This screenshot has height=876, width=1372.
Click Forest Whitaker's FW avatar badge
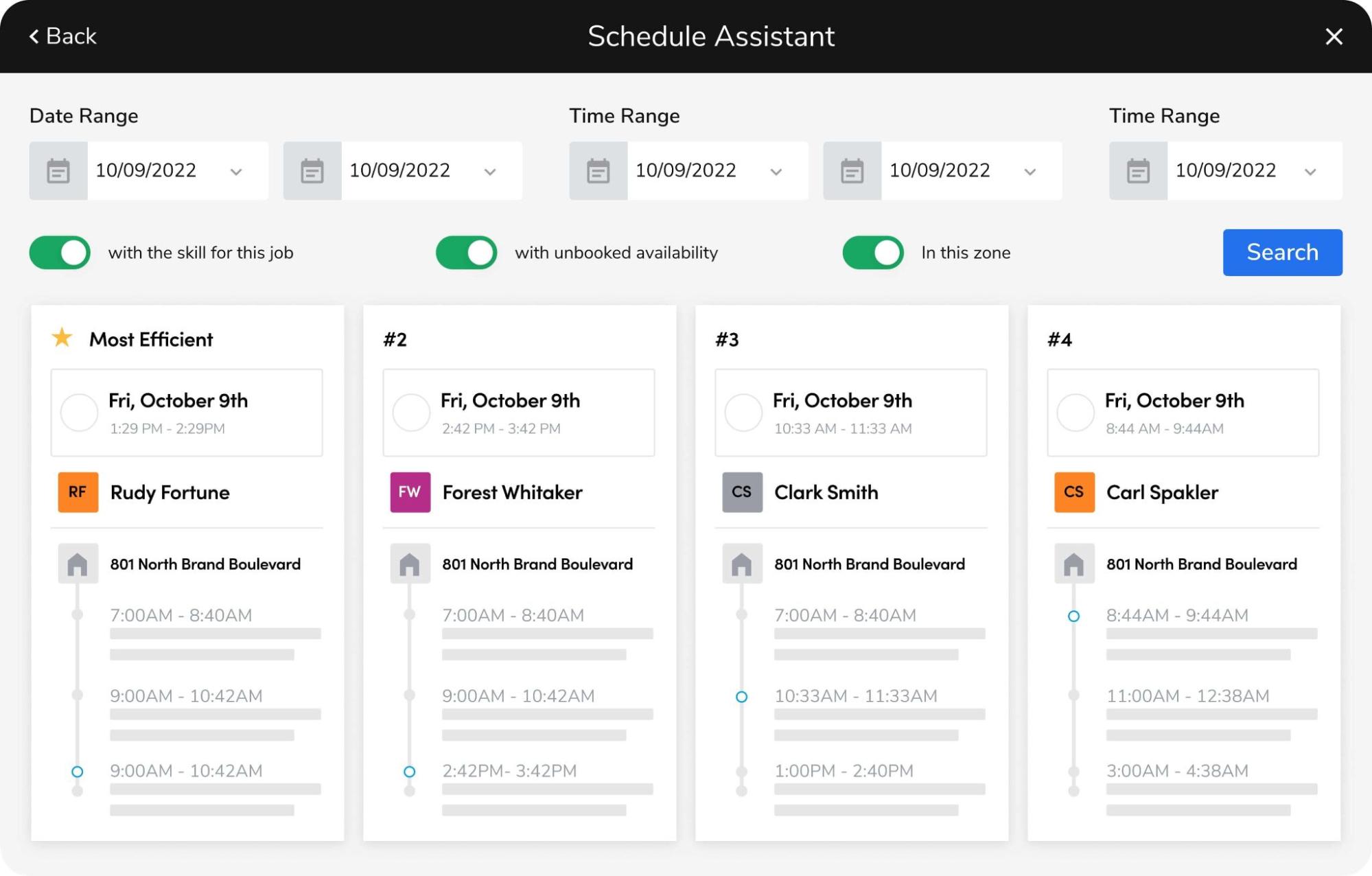(409, 492)
